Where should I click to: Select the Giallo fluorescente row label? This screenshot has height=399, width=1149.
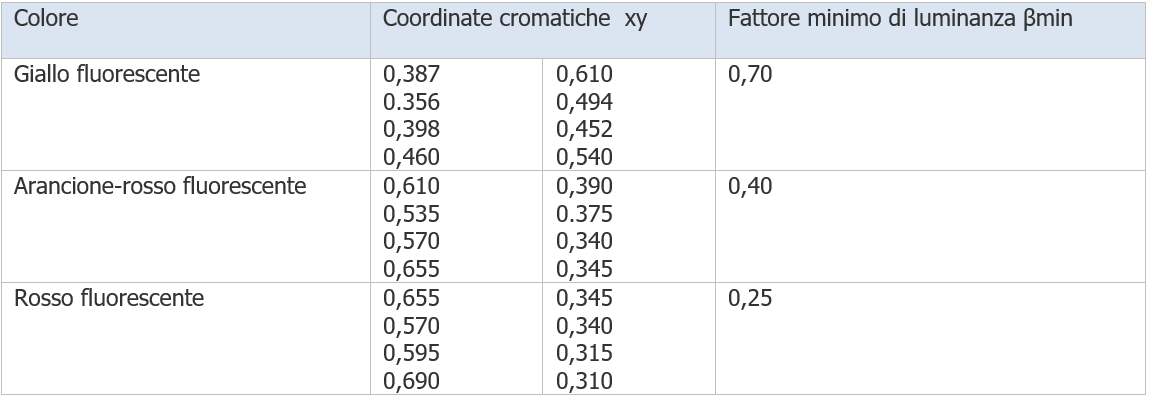tap(107, 75)
